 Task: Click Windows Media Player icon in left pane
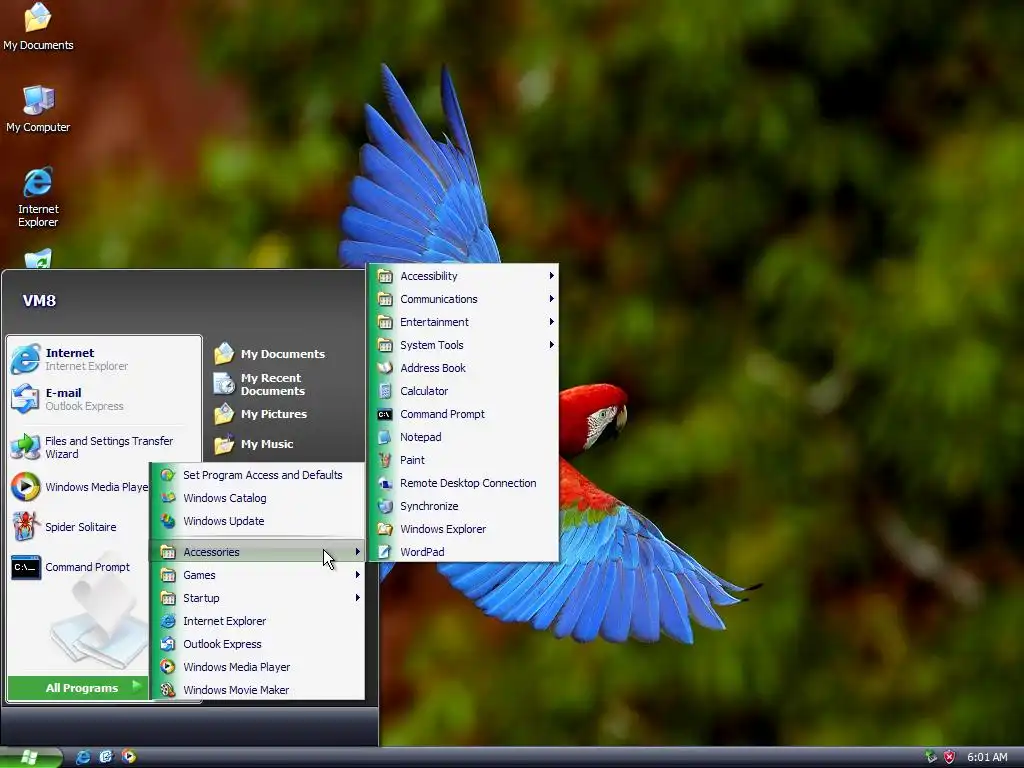pyautogui.click(x=25, y=487)
